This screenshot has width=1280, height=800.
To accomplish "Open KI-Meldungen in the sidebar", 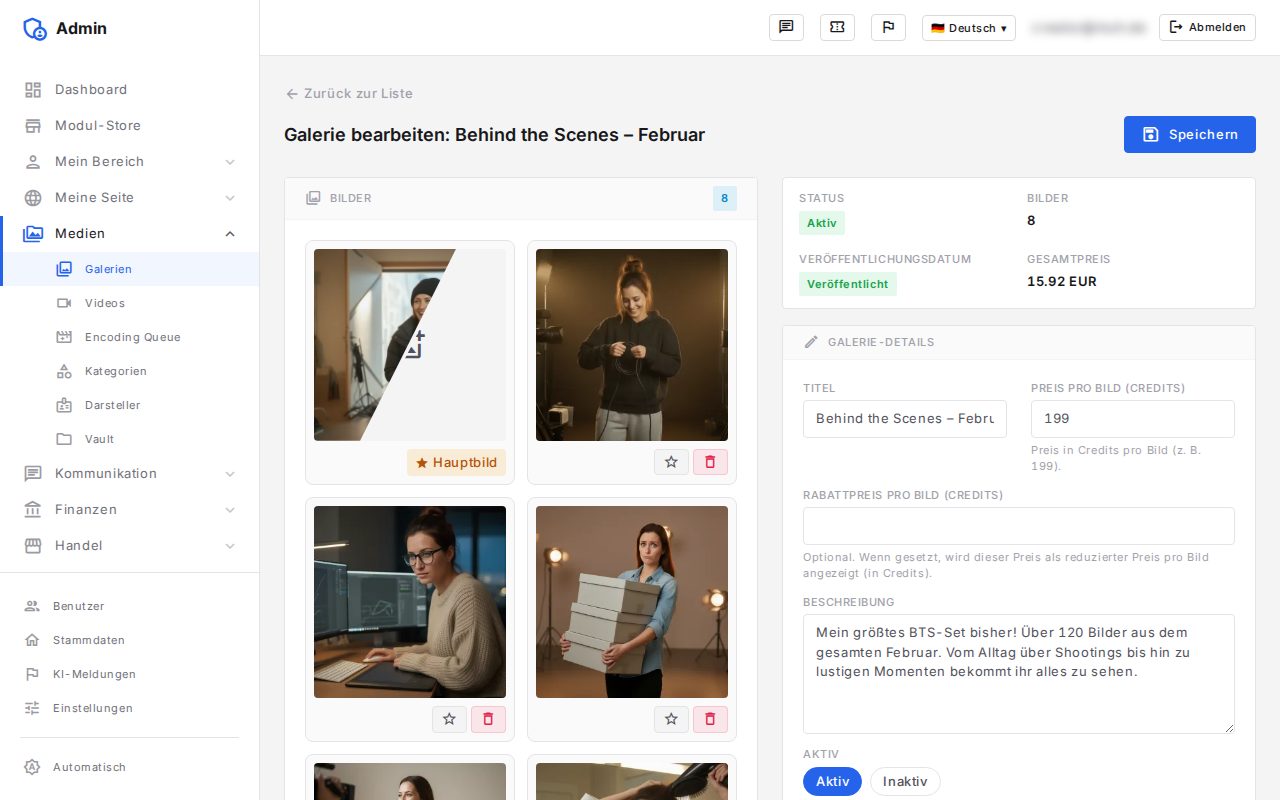I will 129,674.
